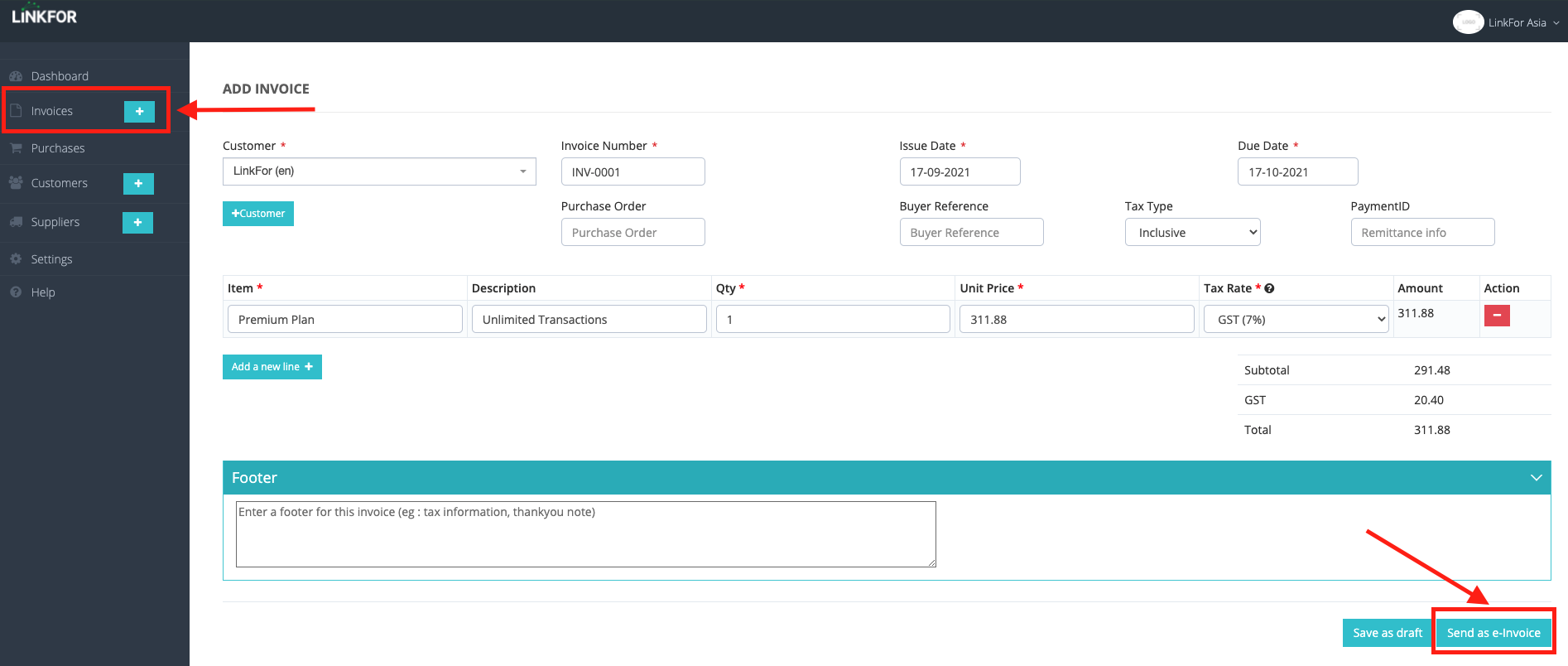Click the Due Date field

1298,171
